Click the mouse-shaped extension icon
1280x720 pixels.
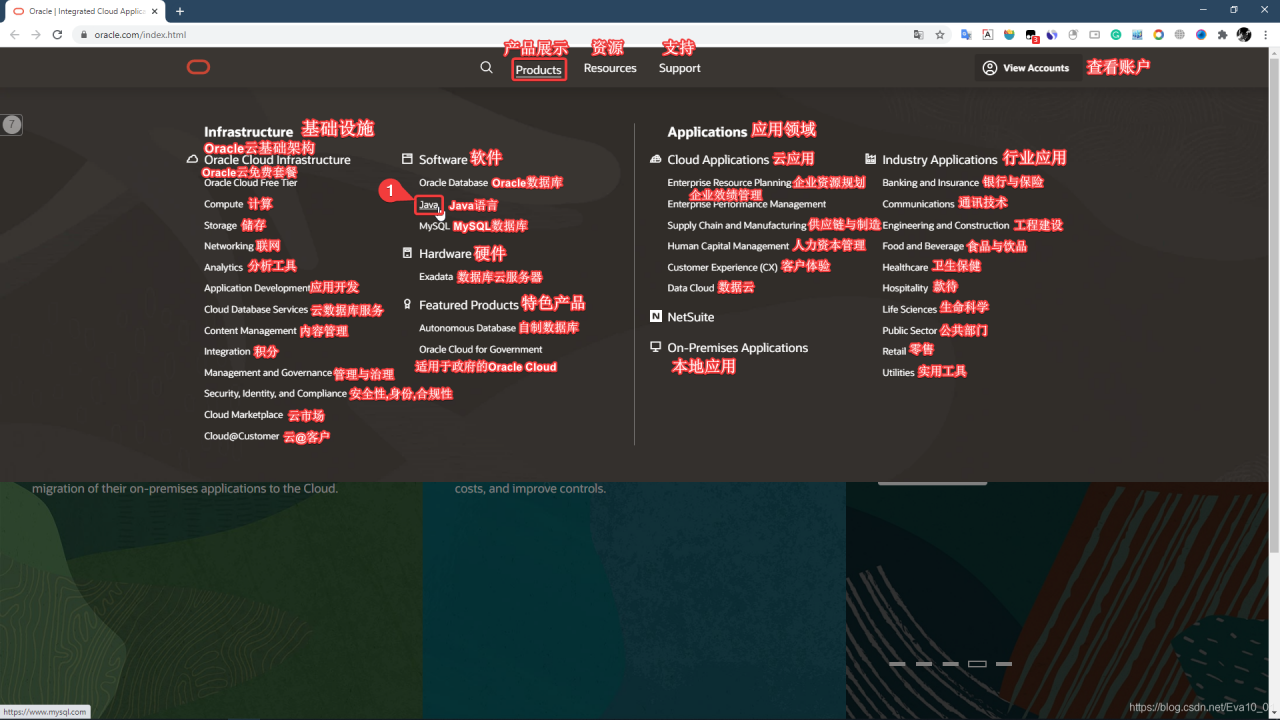point(1073,34)
